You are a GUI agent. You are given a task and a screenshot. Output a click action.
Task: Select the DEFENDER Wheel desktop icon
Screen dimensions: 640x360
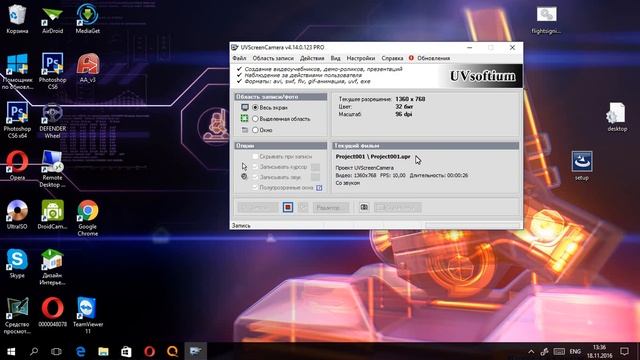tap(53, 120)
